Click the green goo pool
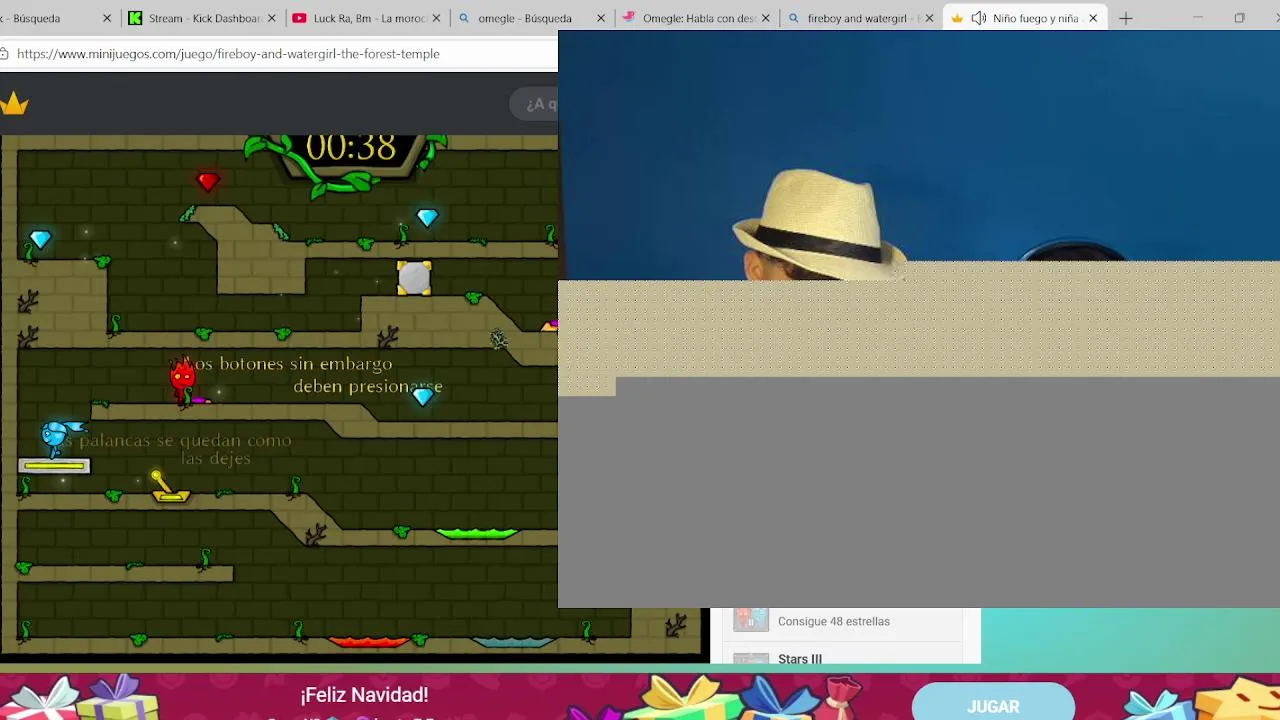This screenshot has height=720, width=1280. [x=477, y=533]
